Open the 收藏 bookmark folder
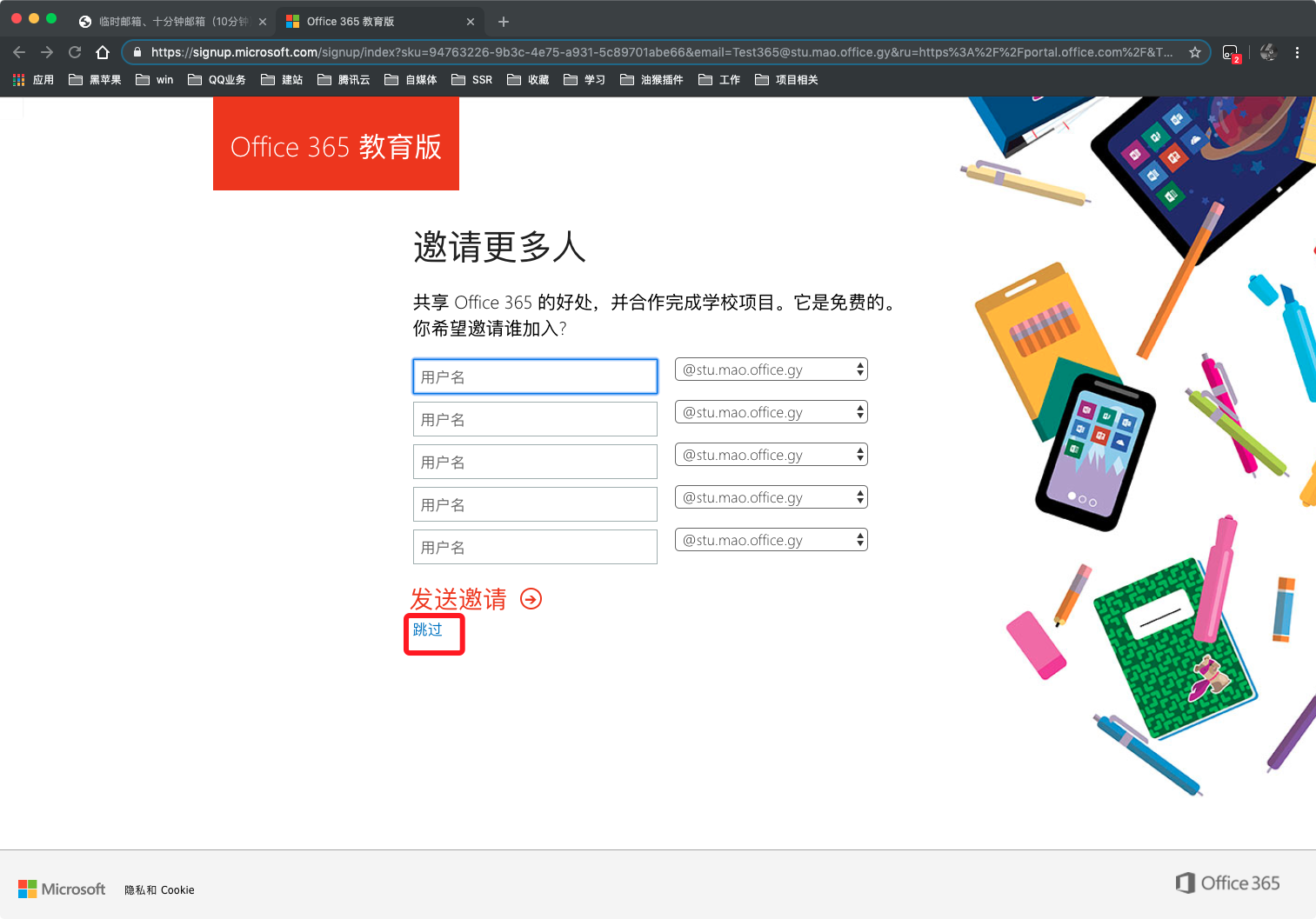The image size is (1316, 919). click(528, 80)
